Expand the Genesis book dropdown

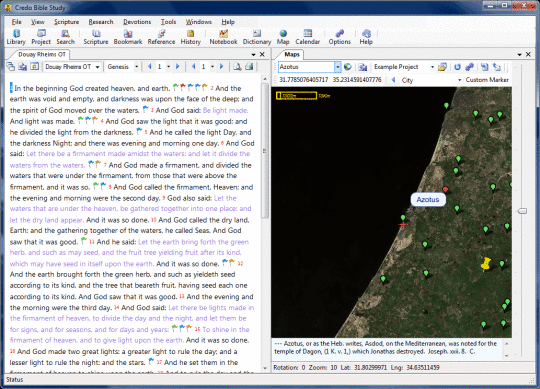tap(137, 67)
